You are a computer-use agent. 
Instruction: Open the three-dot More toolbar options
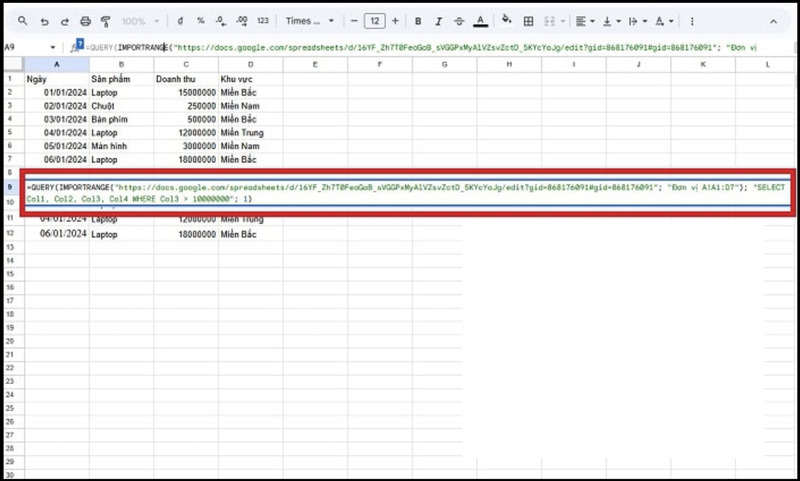point(692,21)
